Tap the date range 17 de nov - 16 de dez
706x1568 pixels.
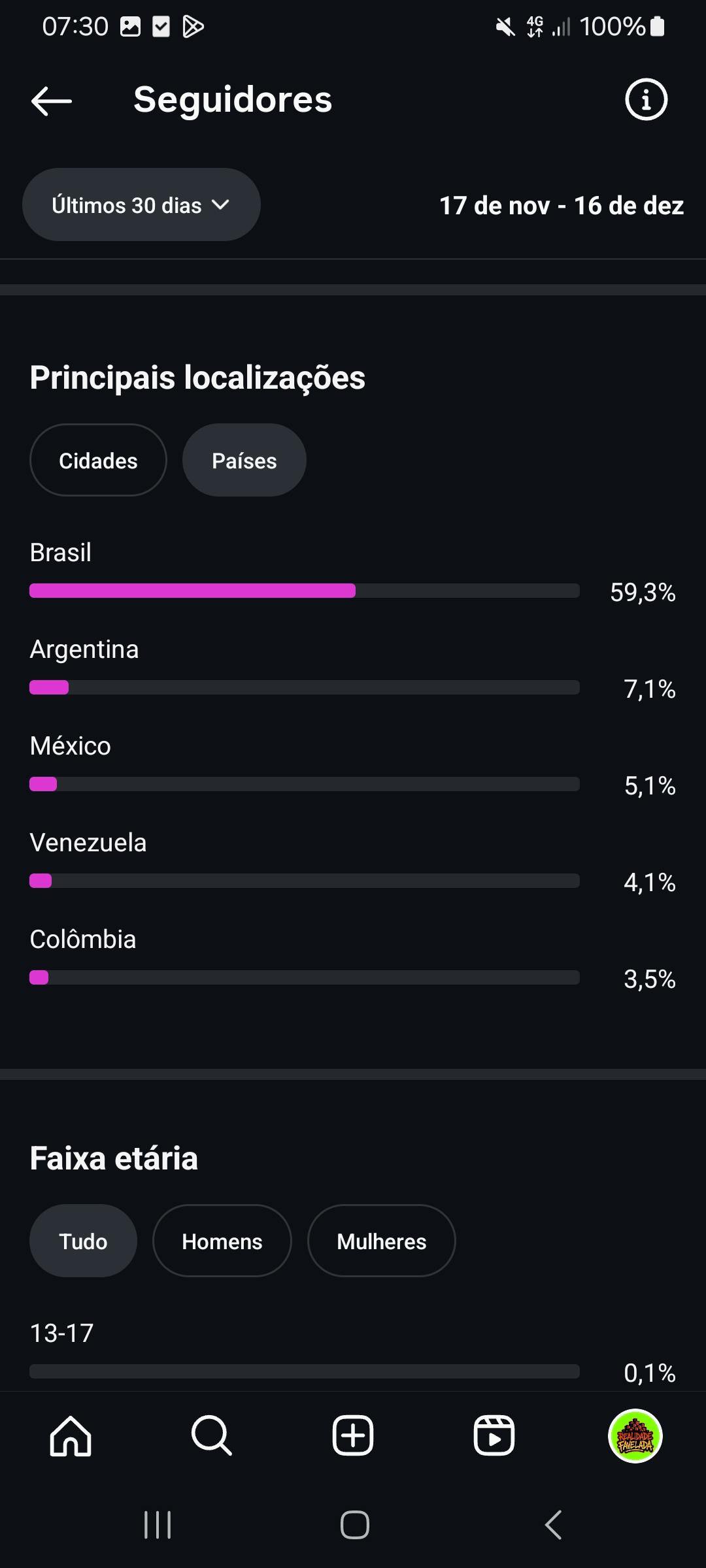pyautogui.click(x=561, y=206)
